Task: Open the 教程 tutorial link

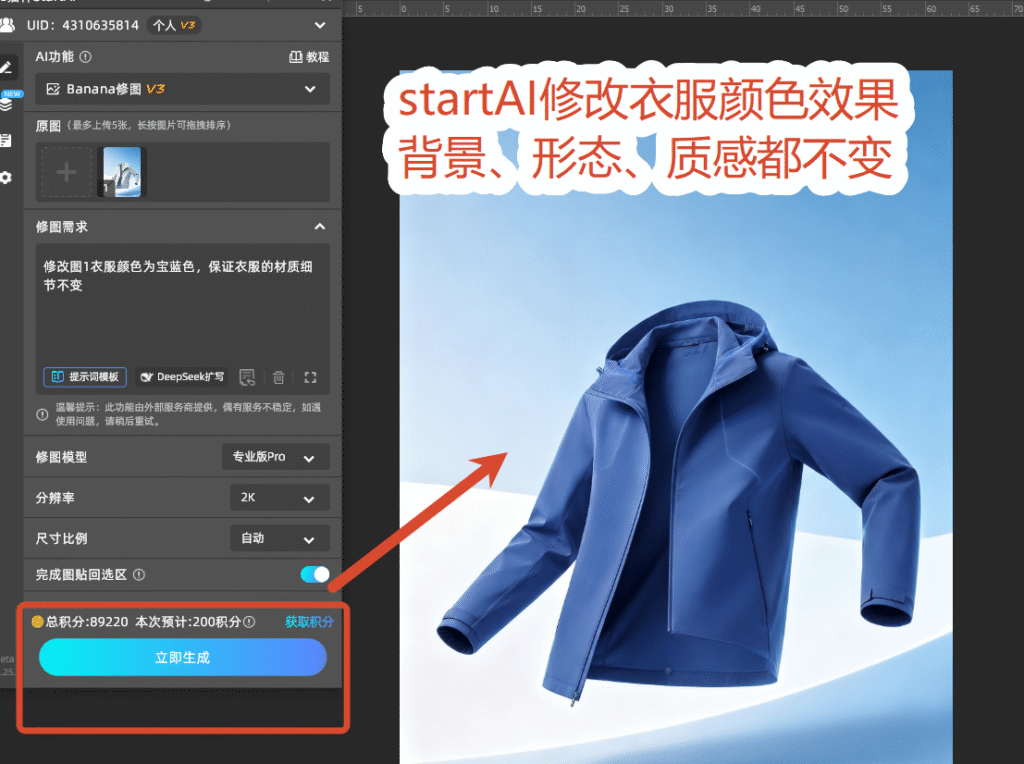Action: [310, 57]
